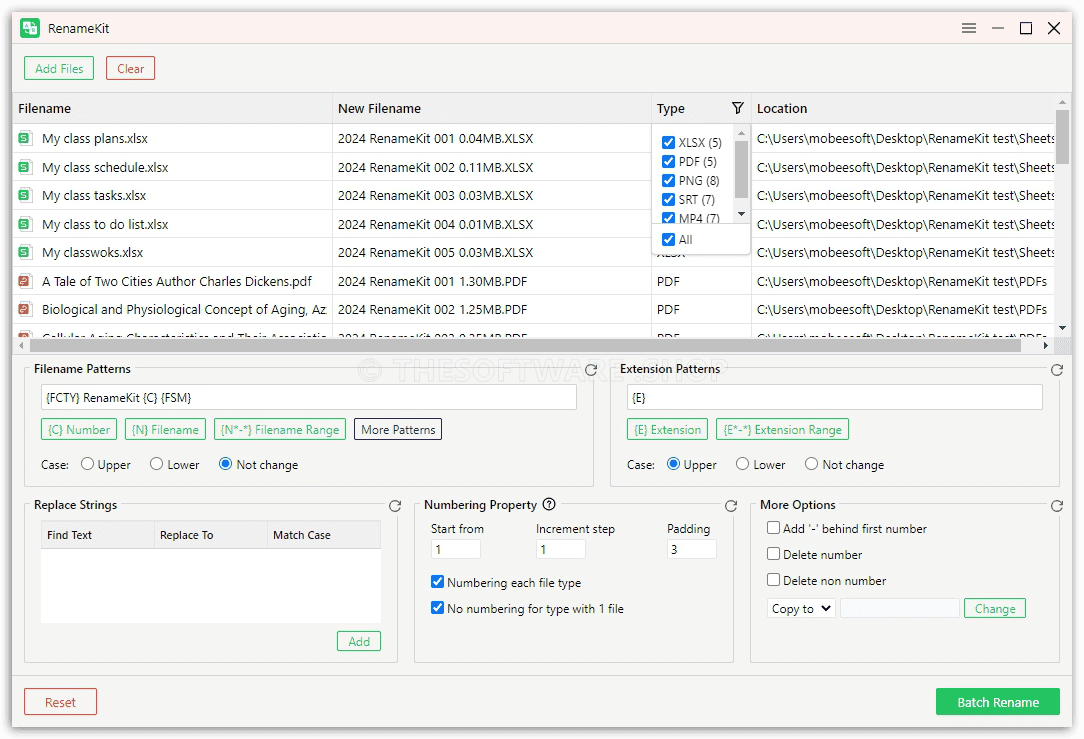Viewport: 1084px width, 739px height.
Task: Select Upper case for filename
Action: [87, 464]
